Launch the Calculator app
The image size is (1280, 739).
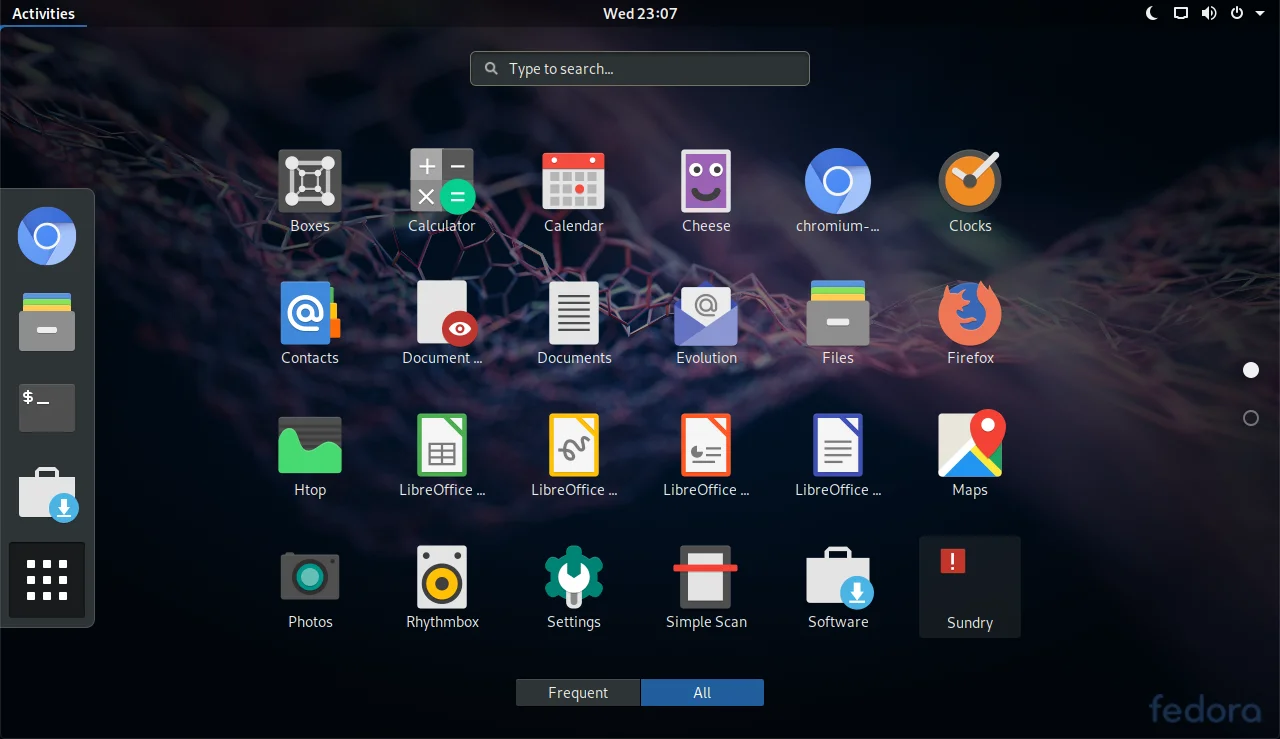pyautogui.click(x=442, y=192)
